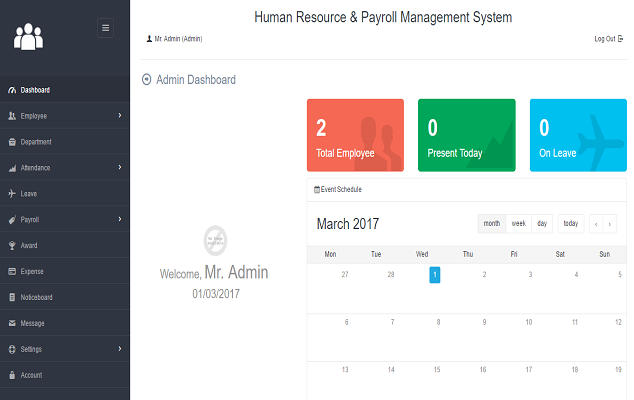Open the Leave menu item

click(x=65, y=193)
